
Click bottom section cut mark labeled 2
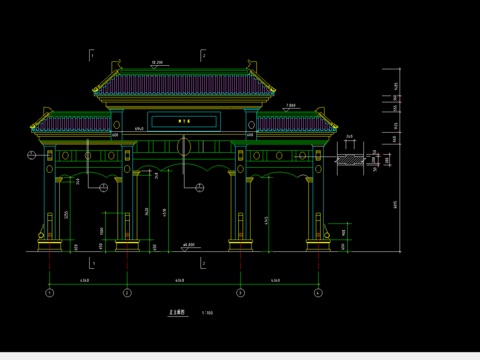tap(203, 263)
